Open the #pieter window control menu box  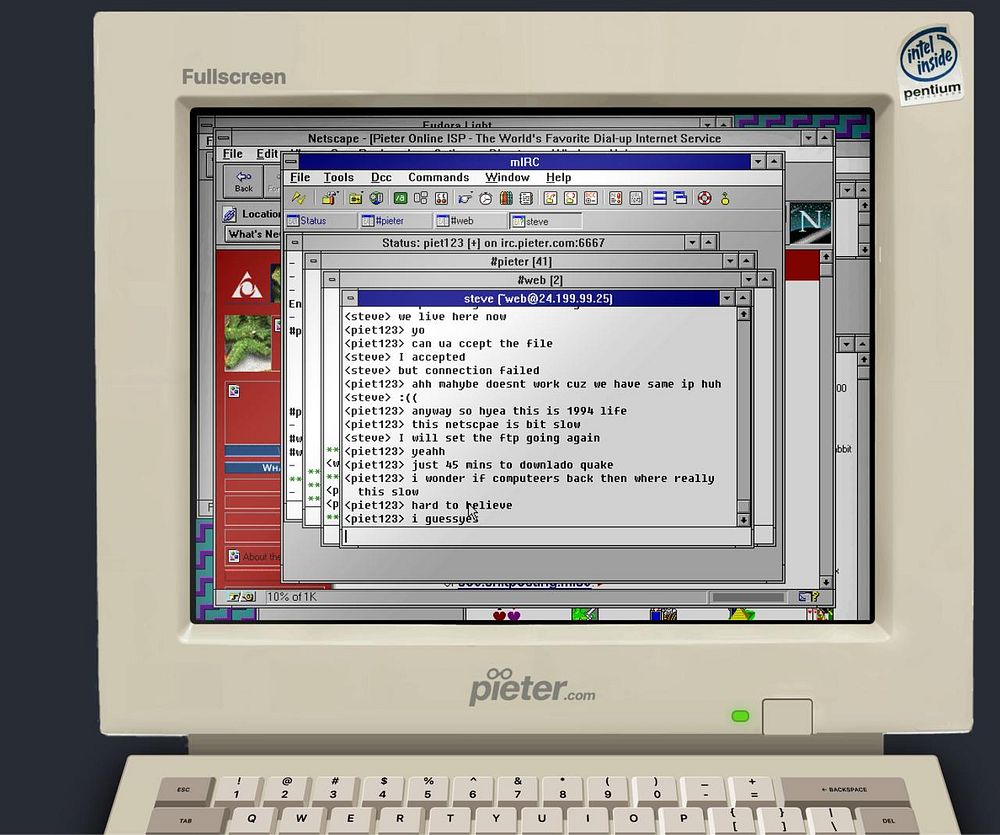point(313,261)
